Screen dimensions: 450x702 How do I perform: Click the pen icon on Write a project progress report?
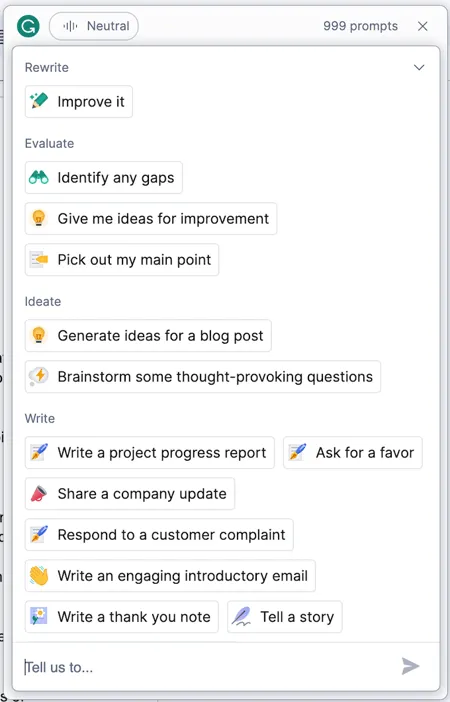(39, 452)
